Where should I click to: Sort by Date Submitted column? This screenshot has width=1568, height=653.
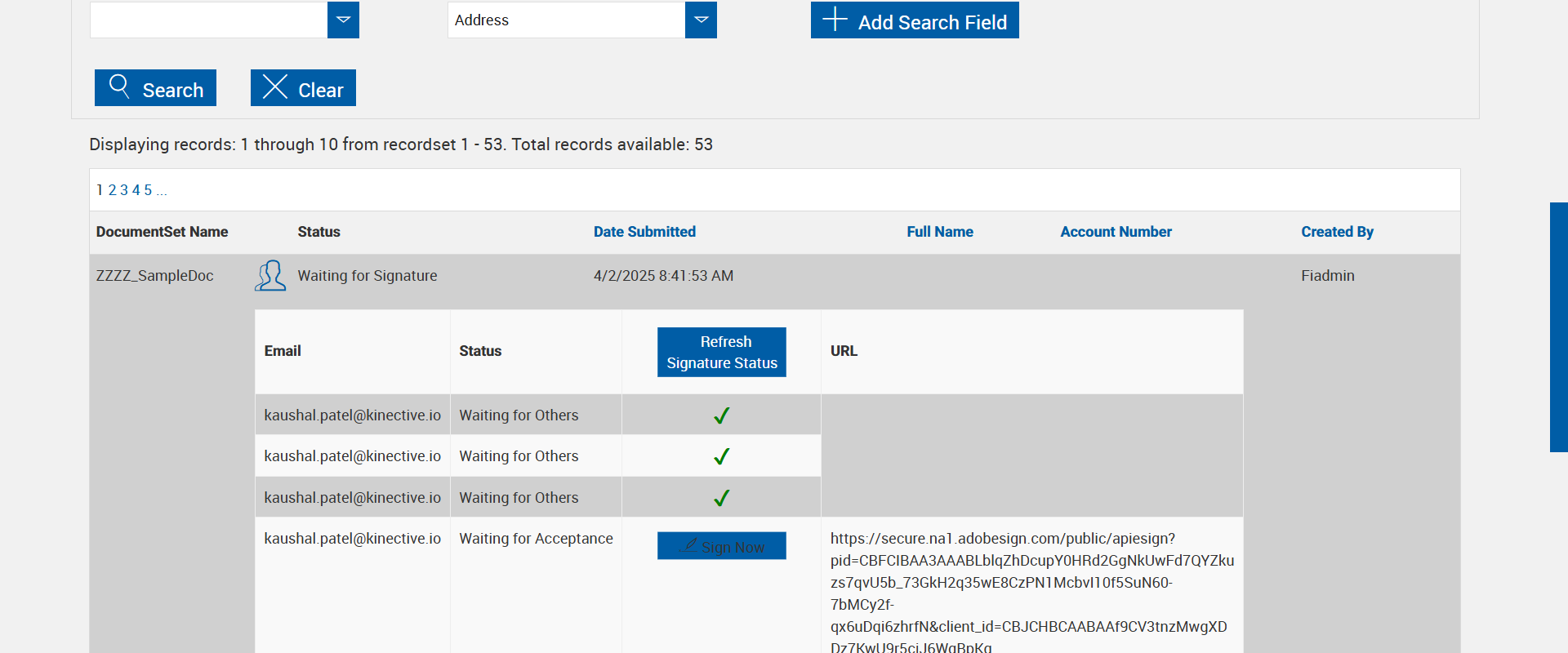[x=644, y=232]
